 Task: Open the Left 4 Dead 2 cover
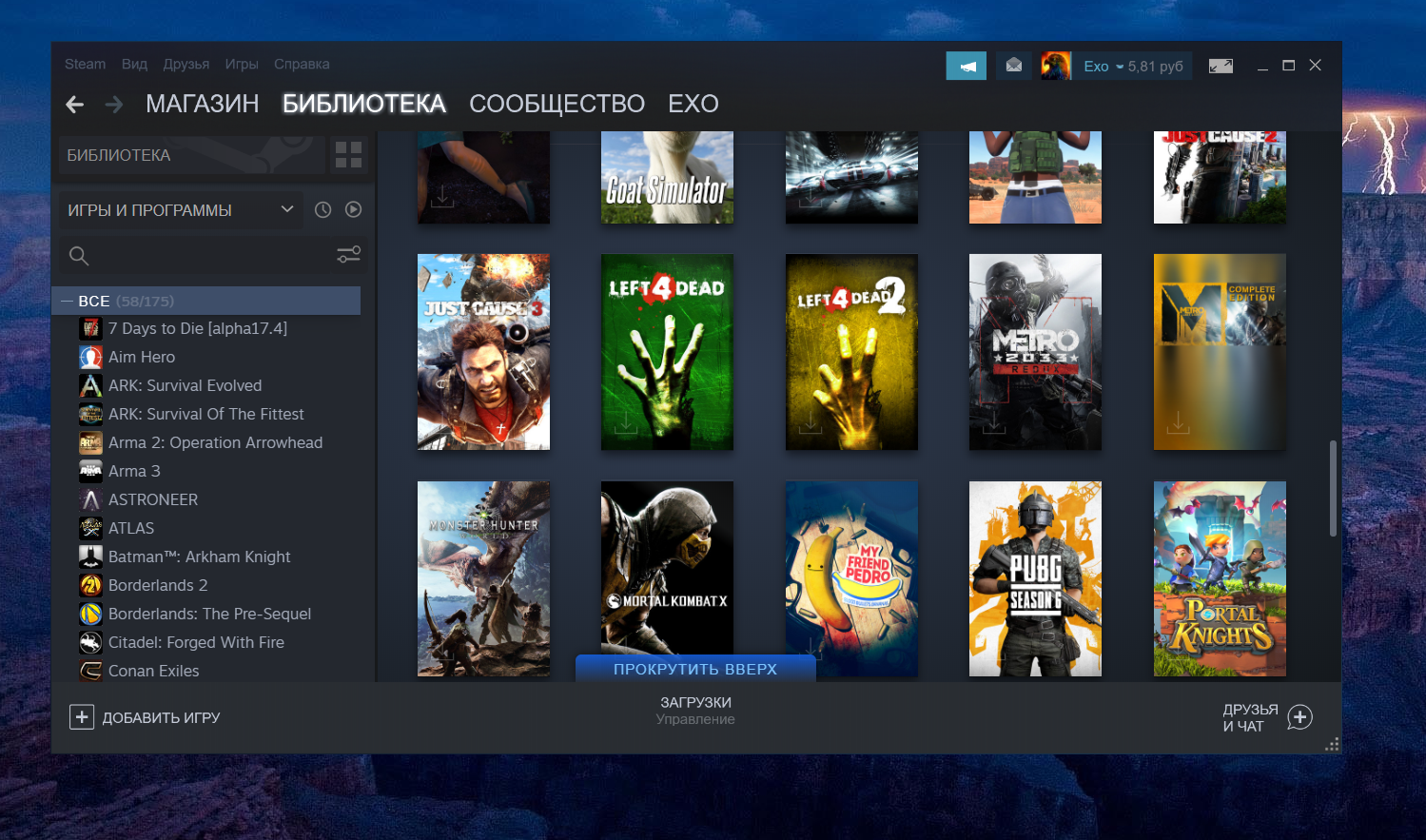pos(851,352)
